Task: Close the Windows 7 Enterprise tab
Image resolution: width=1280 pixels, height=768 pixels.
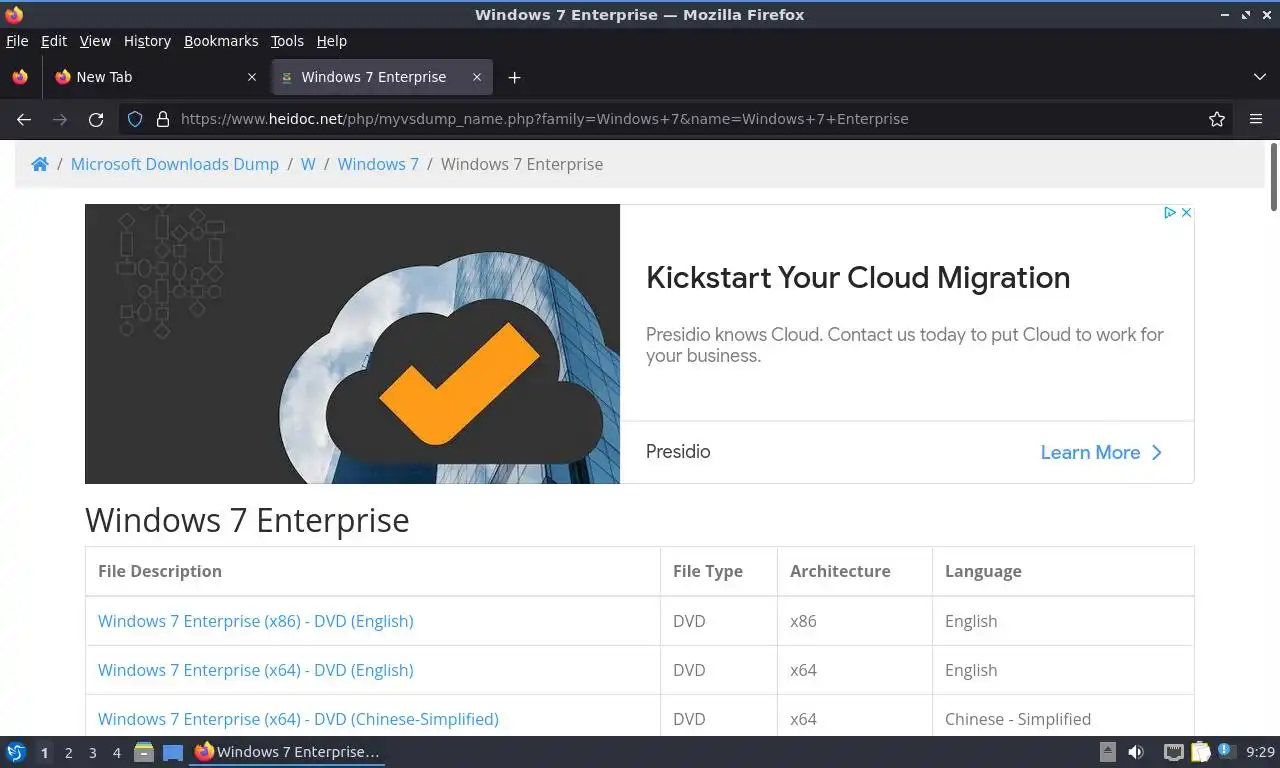Action: (477, 77)
